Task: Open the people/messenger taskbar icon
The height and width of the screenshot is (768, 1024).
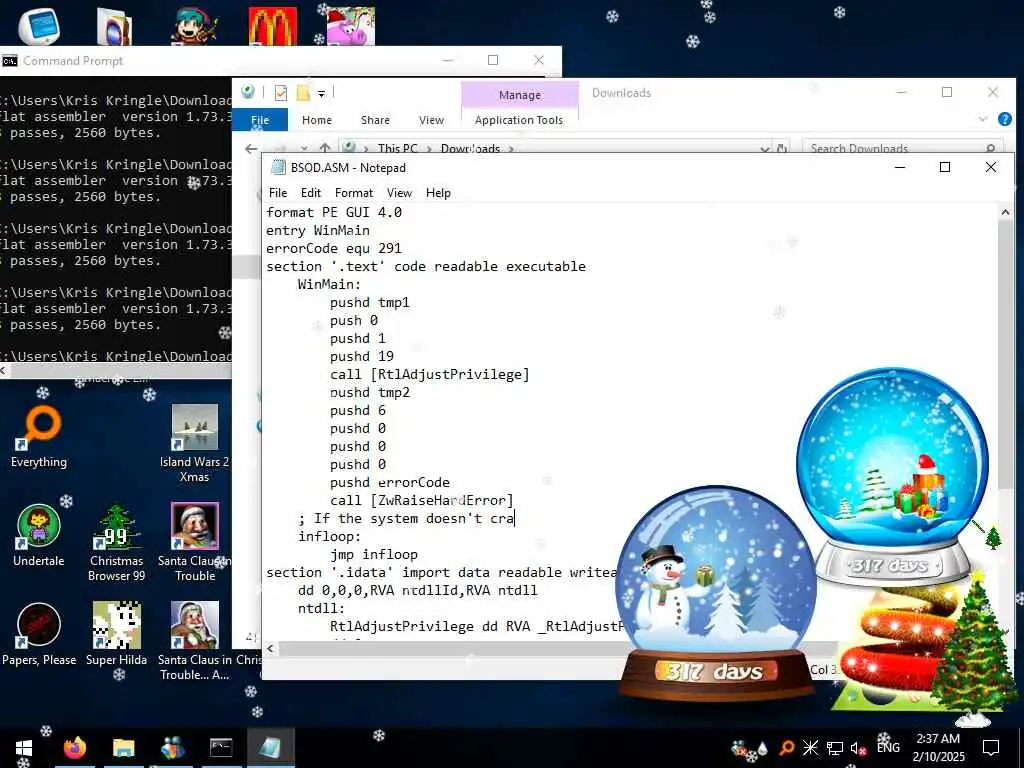Action: tap(172, 748)
